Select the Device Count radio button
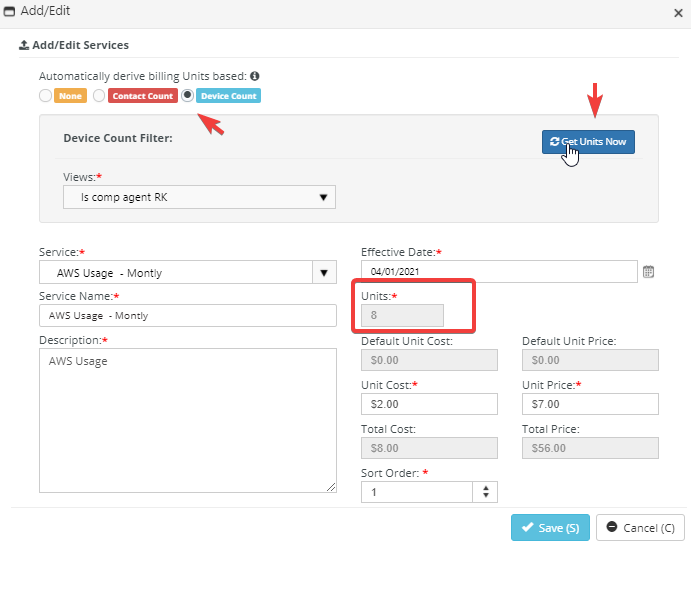This screenshot has width=691, height=599. (x=187, y=96)
